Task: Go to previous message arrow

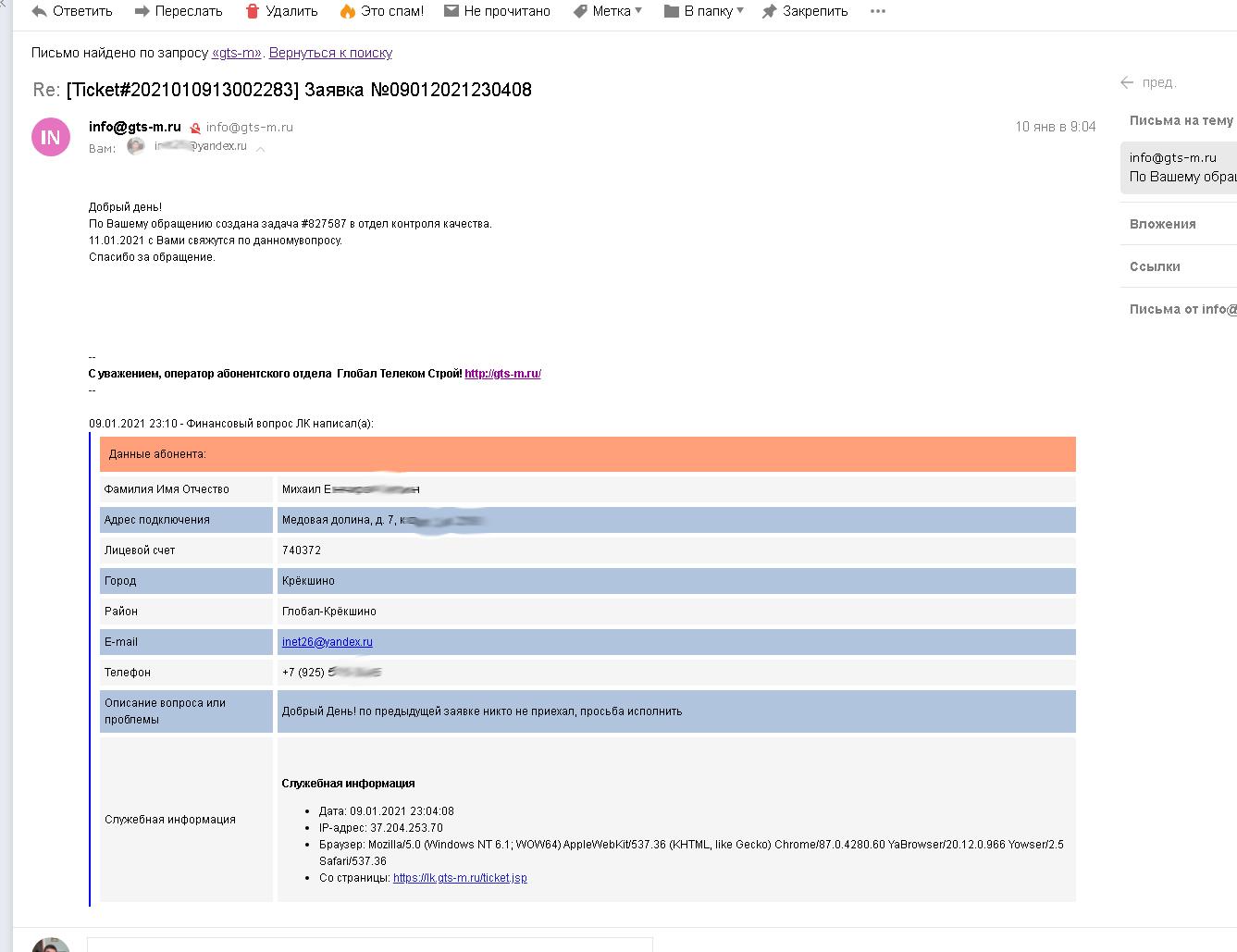Action: [x=1127, y=82]
